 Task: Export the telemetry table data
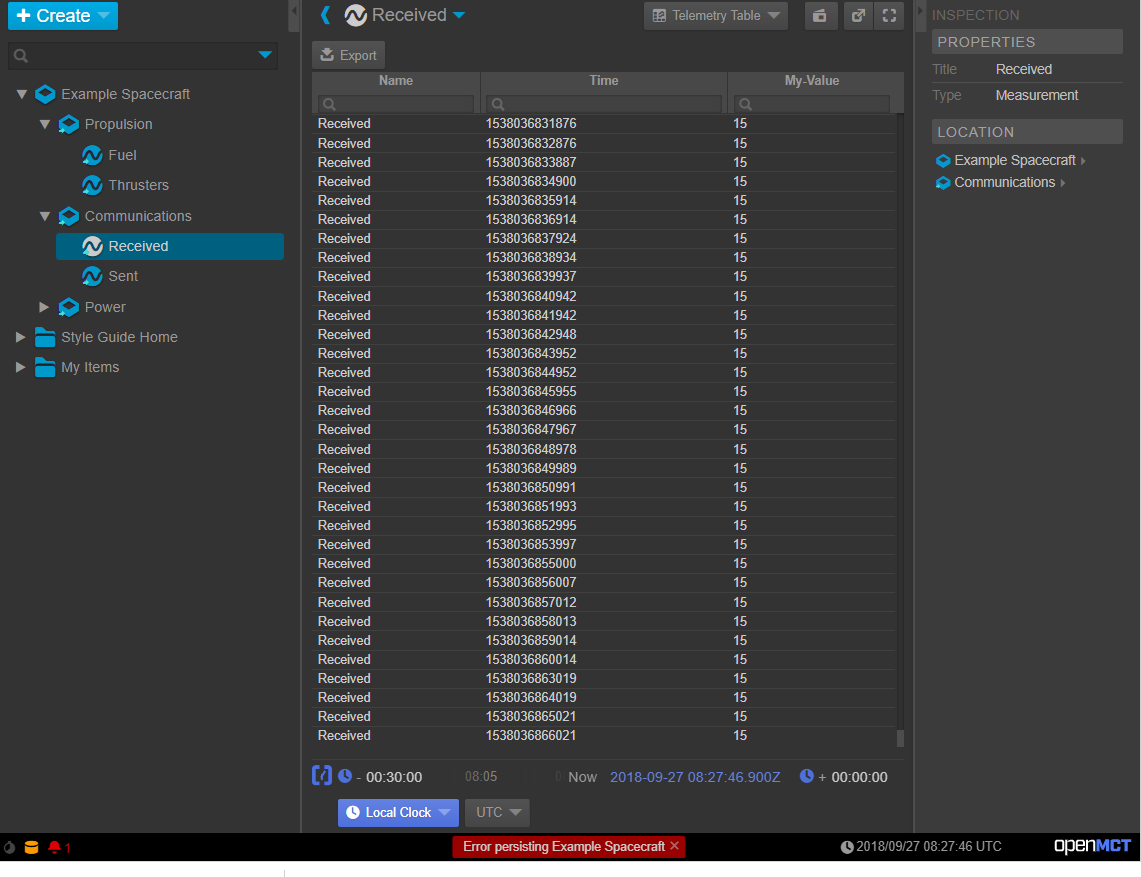click(348, 54)
